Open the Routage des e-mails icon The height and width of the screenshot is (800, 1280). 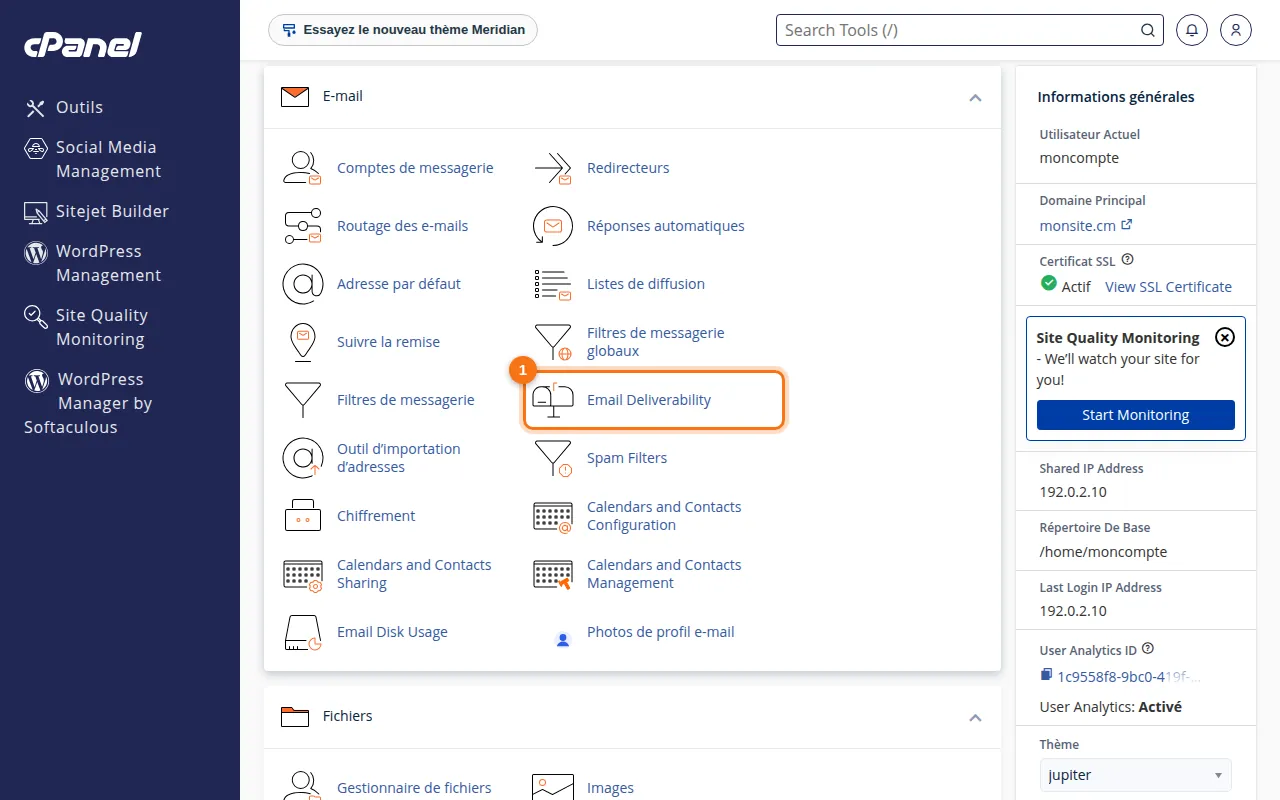302,226
